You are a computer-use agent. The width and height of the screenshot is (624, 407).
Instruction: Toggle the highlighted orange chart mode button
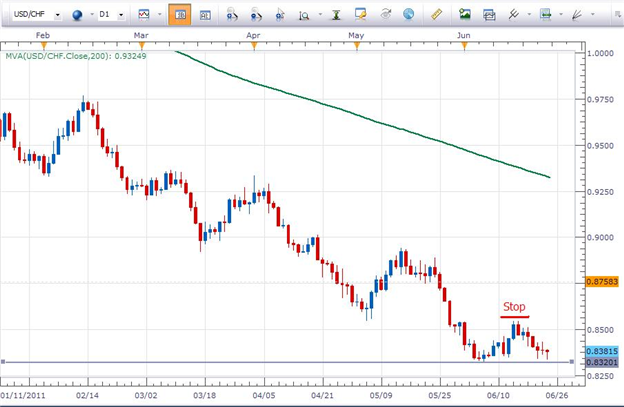(179, 15)
